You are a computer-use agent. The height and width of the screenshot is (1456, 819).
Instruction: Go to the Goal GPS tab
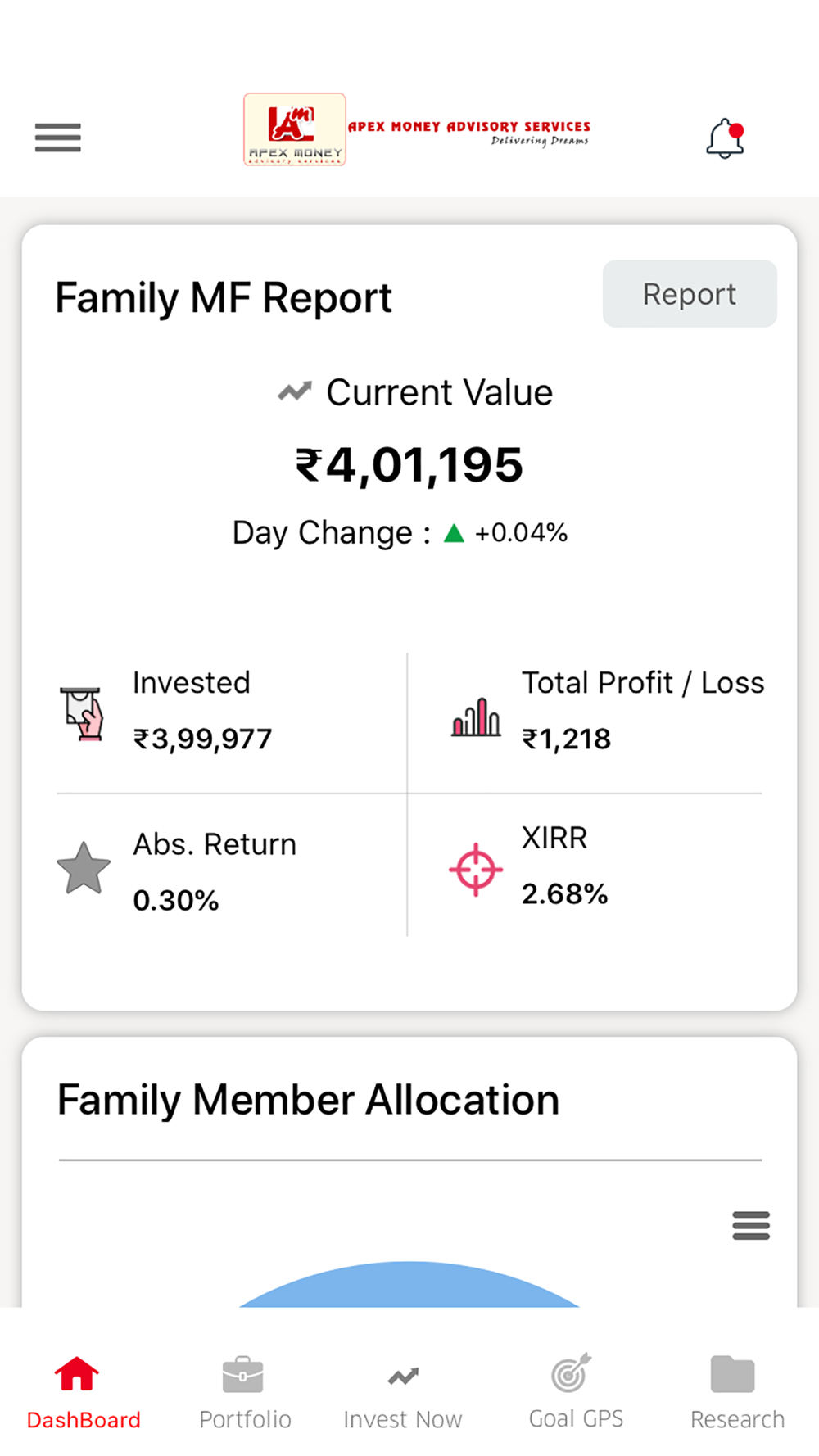coord(576,1392)
